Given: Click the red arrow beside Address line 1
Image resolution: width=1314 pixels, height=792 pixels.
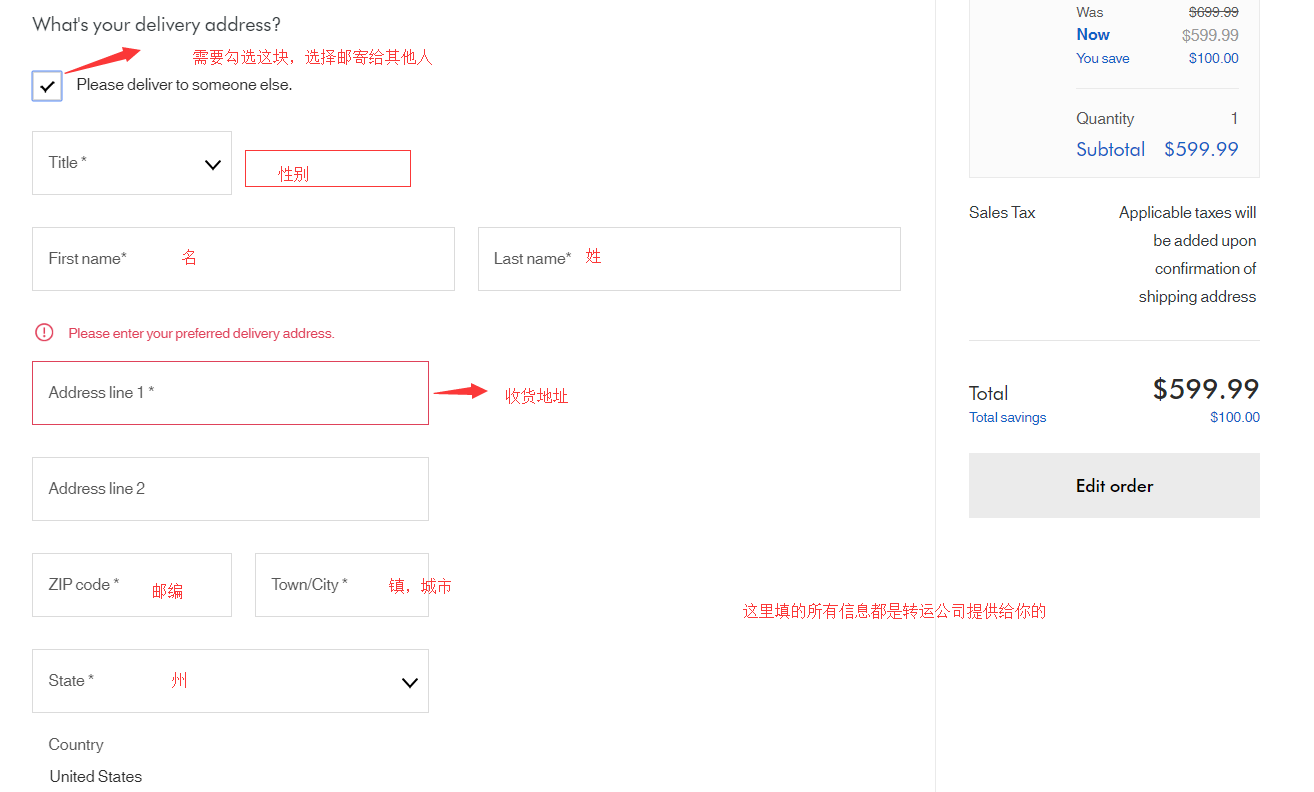Looking at the screenshot, I should [459, 391].
